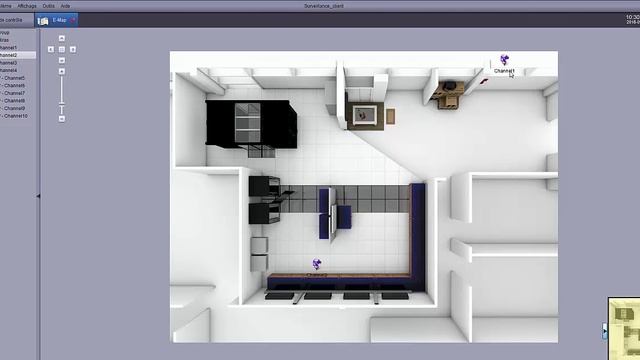Screen dimensions: 640x360
Task: Open the leftmost menu in the menu bar
Action: coord(6,6)
